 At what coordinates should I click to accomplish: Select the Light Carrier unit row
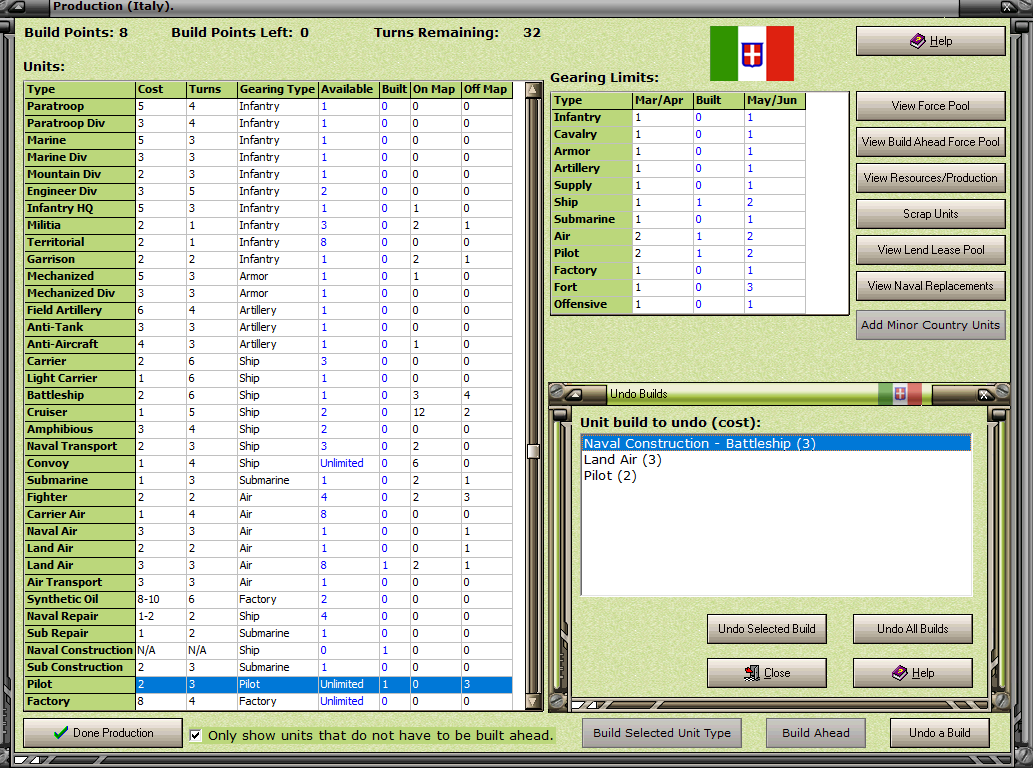(269, 378)
